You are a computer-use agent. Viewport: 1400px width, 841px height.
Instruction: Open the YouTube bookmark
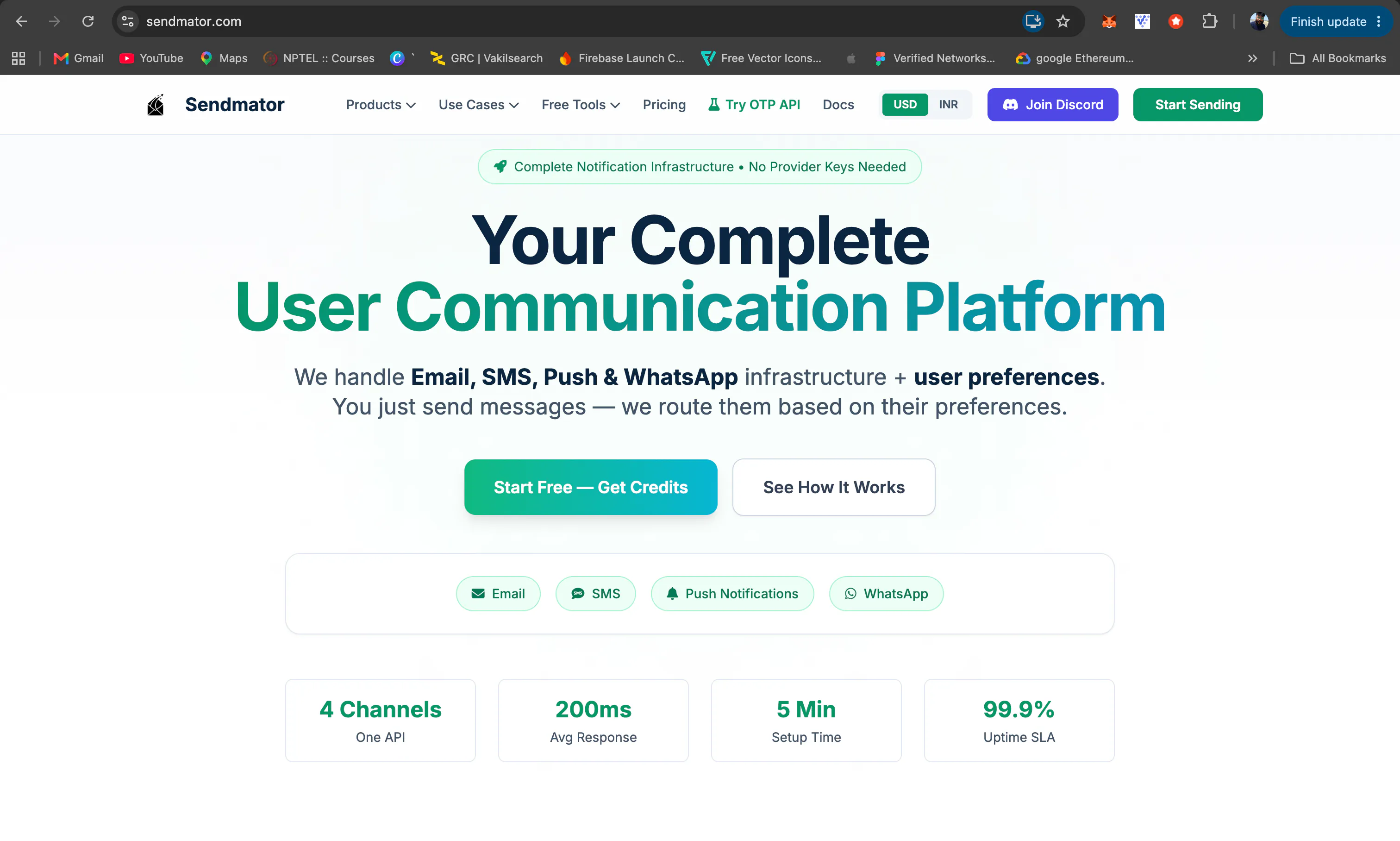point(151,58)
